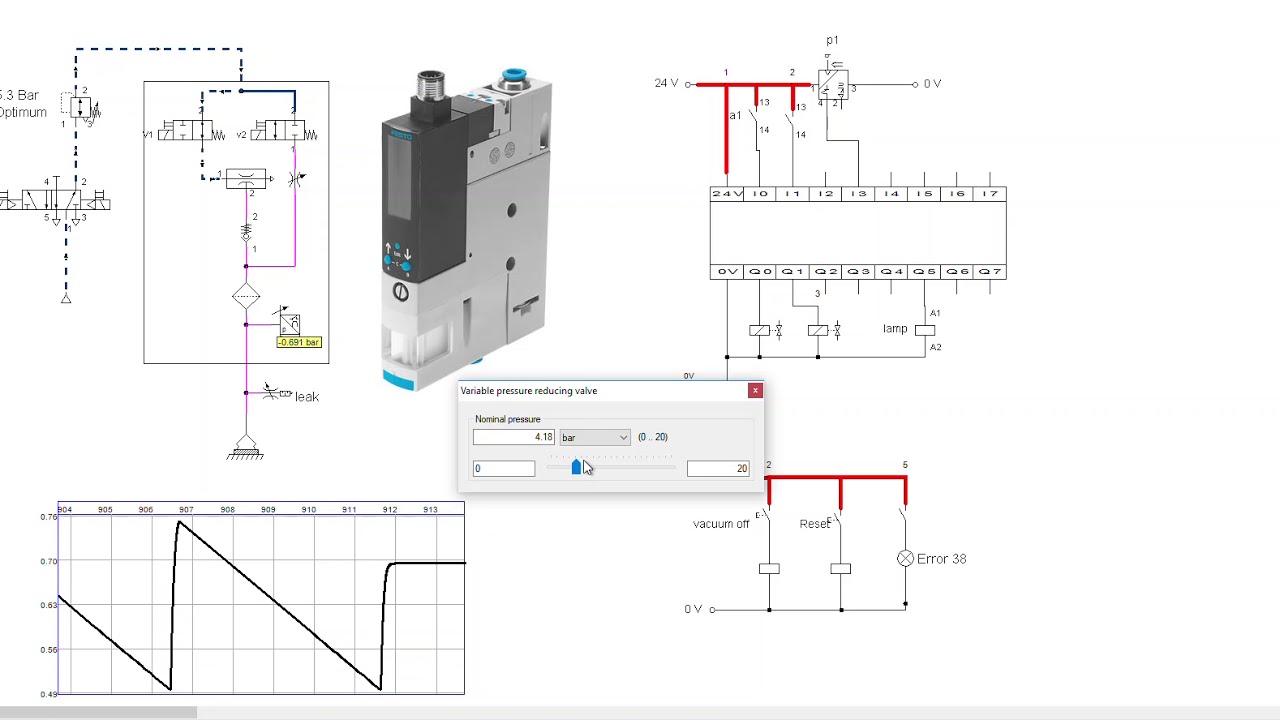Image resolution: width=1280 pixels, height=720 pixels.
Task: Click the Q0 output terminal of PLC
Action: click(x=760, y=271)
